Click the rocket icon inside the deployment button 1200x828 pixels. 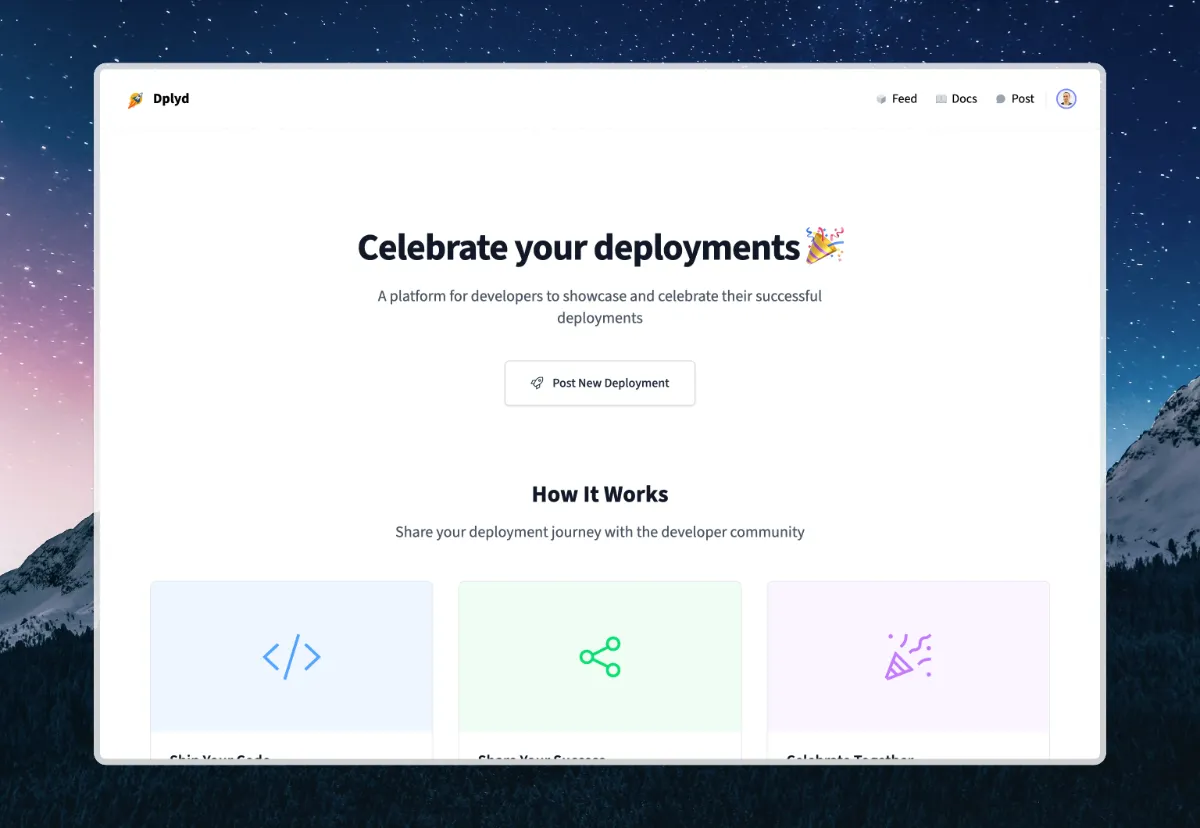(538, 383)
